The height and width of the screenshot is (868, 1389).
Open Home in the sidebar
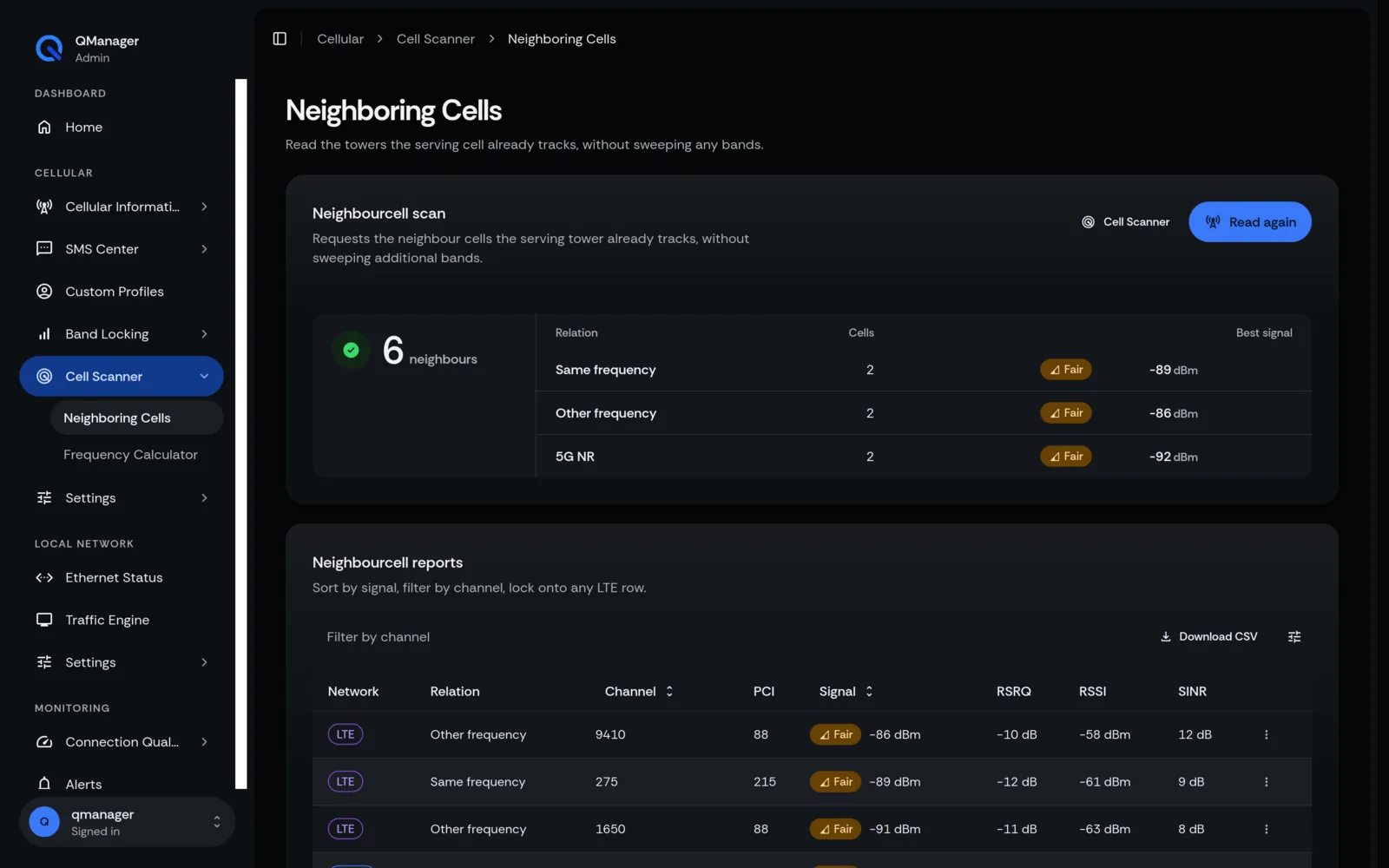[122, 128]
